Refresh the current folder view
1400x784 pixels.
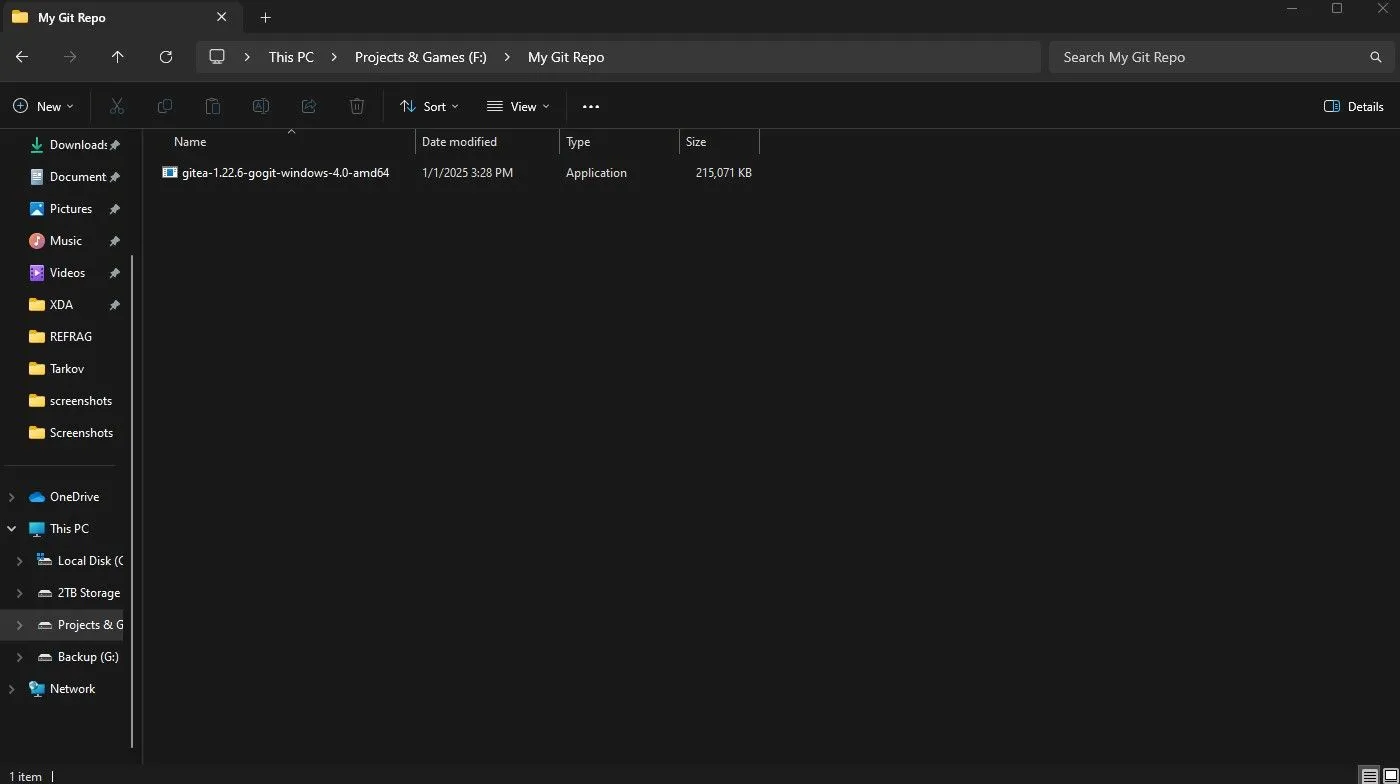point(166,57)
